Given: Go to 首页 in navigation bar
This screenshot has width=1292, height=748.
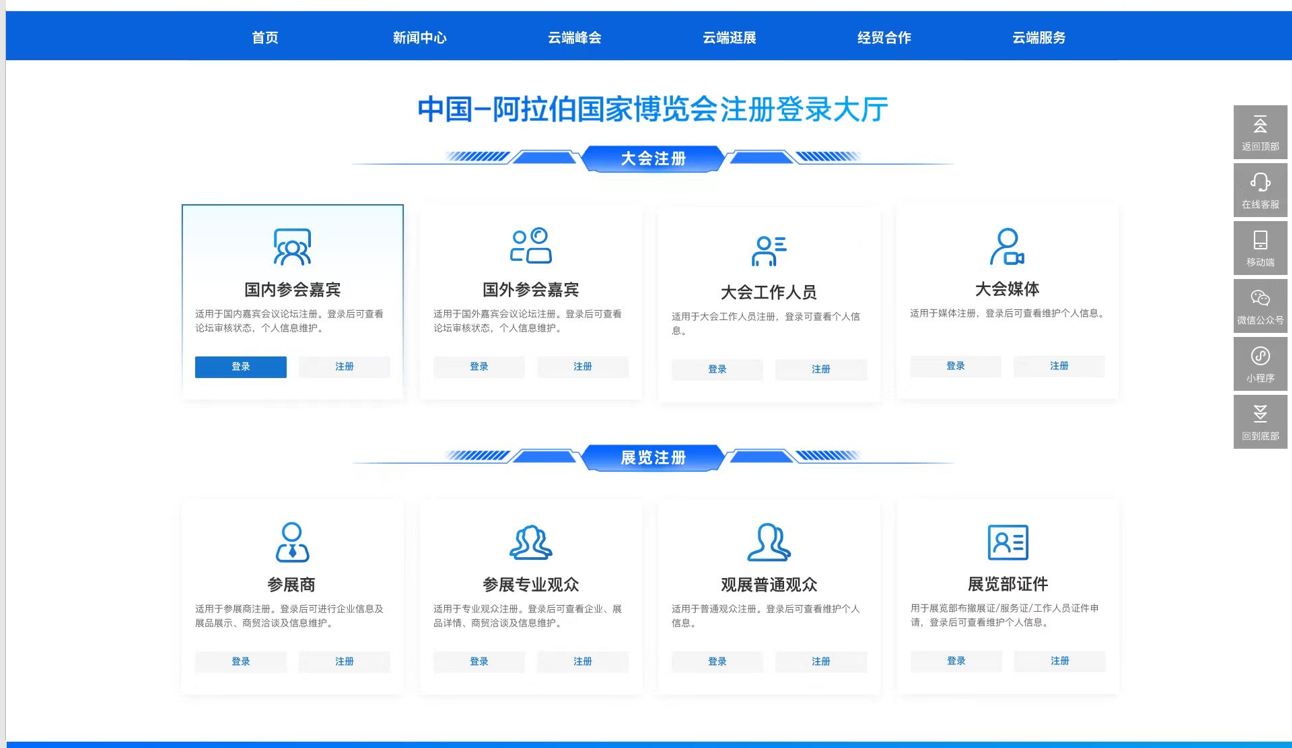Looking at the screenshot, I should coord(265,38).
